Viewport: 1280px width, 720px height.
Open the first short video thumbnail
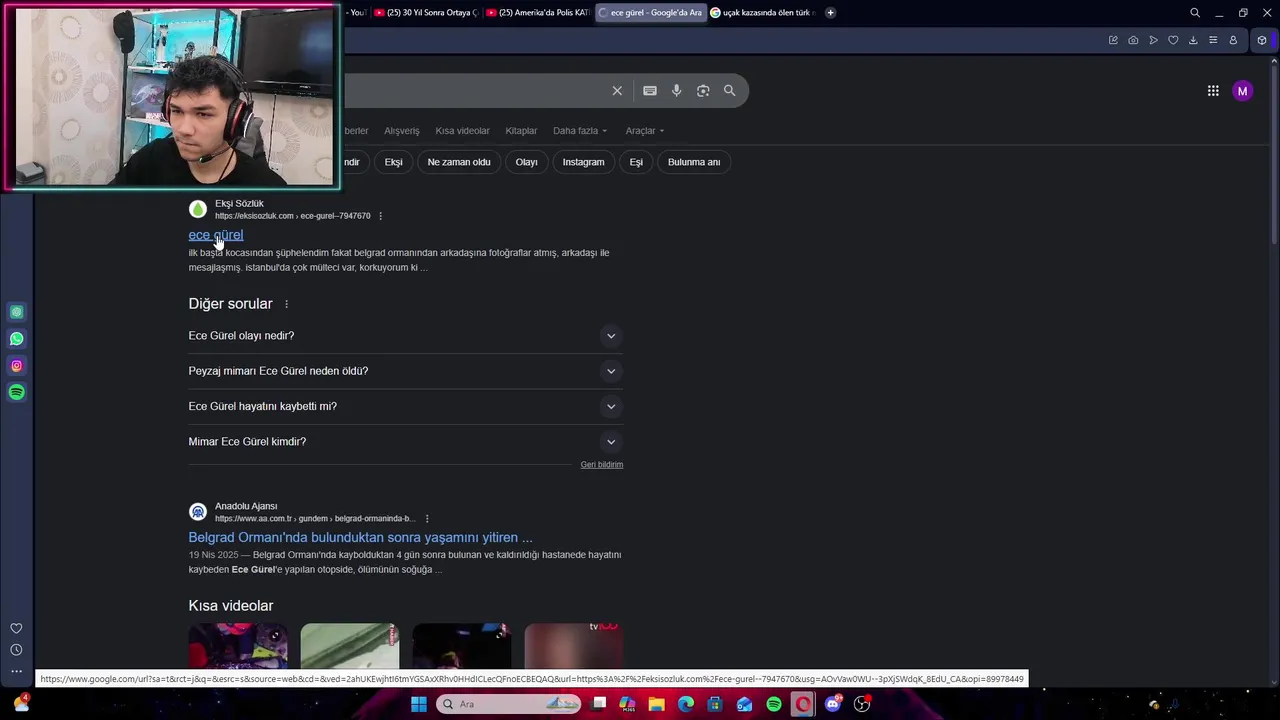coord(238,646)
